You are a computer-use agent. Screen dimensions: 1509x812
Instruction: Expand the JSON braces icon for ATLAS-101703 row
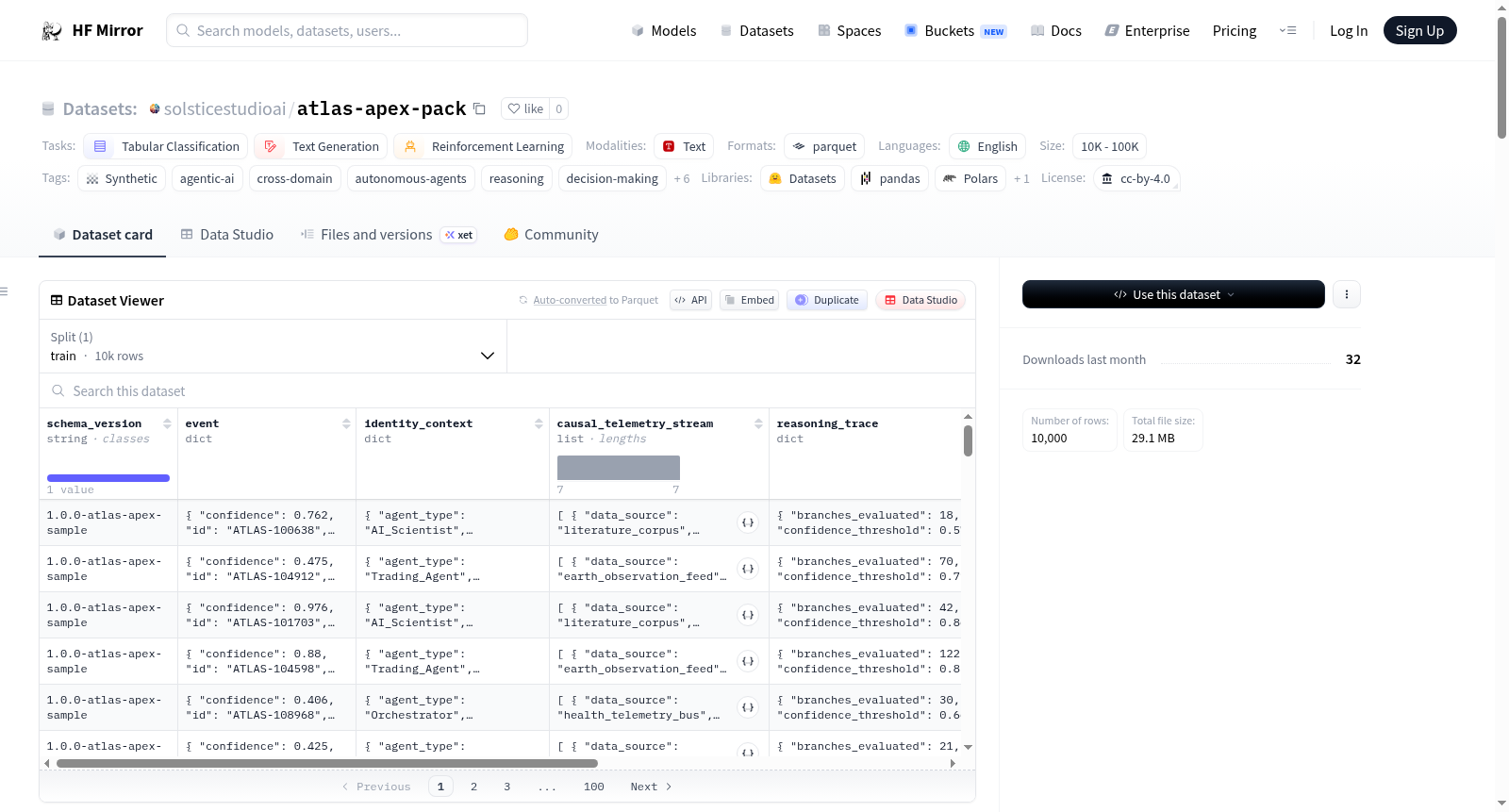click(748, 615)
